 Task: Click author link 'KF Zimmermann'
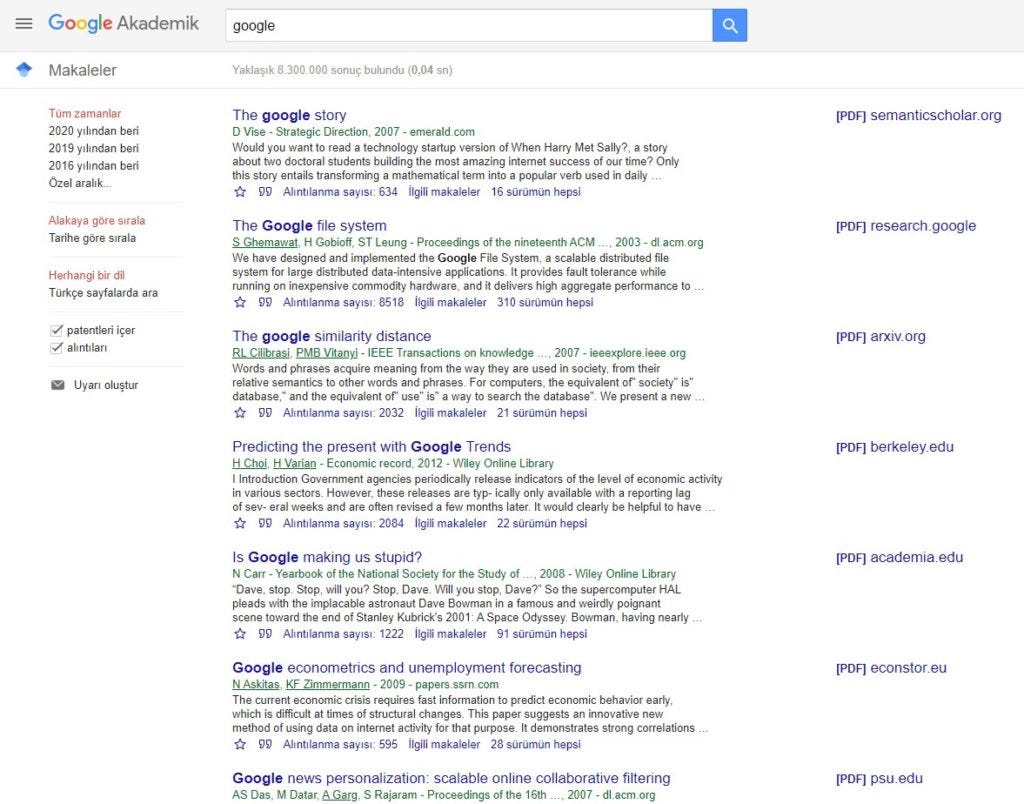[328, 684]
